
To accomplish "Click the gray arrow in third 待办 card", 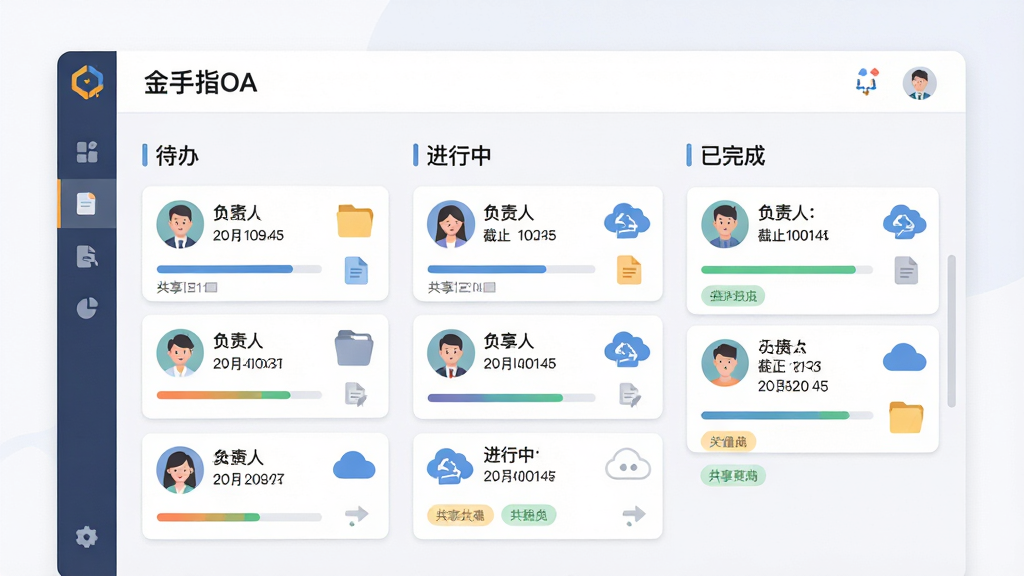I will tap(357, 515).
